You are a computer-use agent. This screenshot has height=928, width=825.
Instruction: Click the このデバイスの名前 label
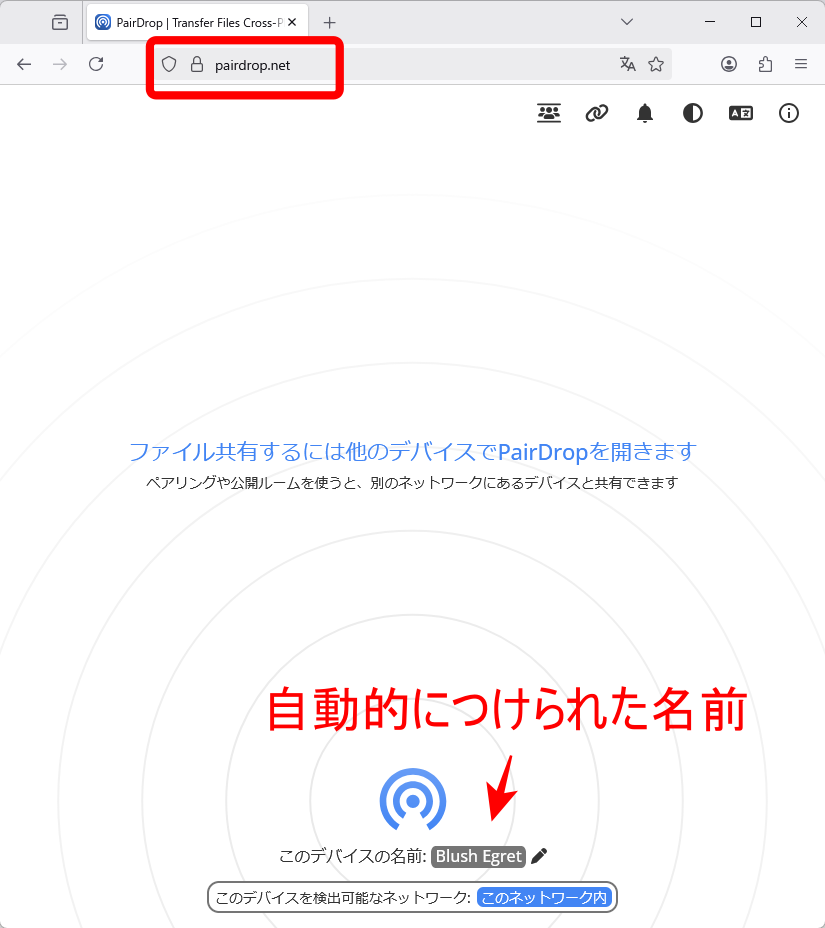353,856
